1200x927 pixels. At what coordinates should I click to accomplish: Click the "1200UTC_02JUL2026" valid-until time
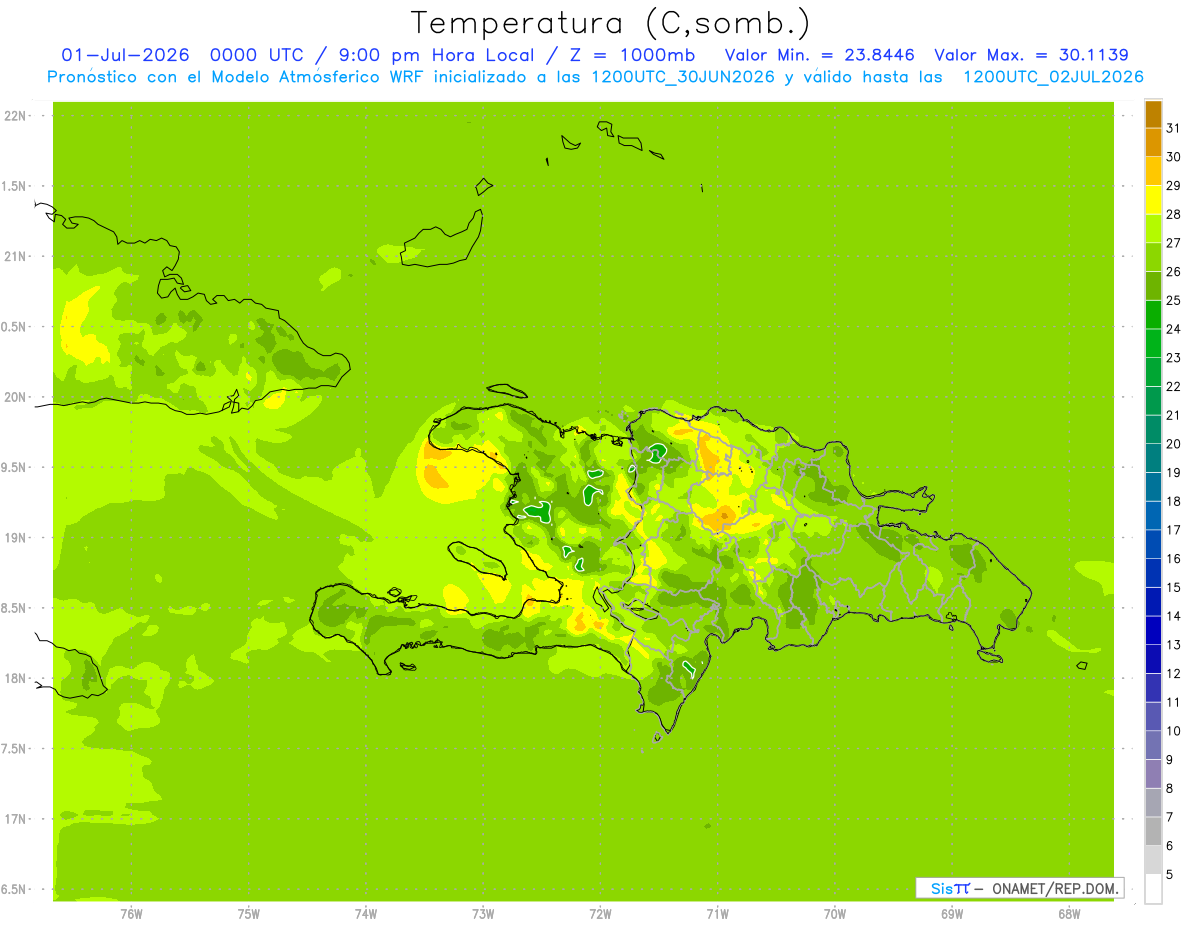pyautogui.click(x=1053, y=77)
